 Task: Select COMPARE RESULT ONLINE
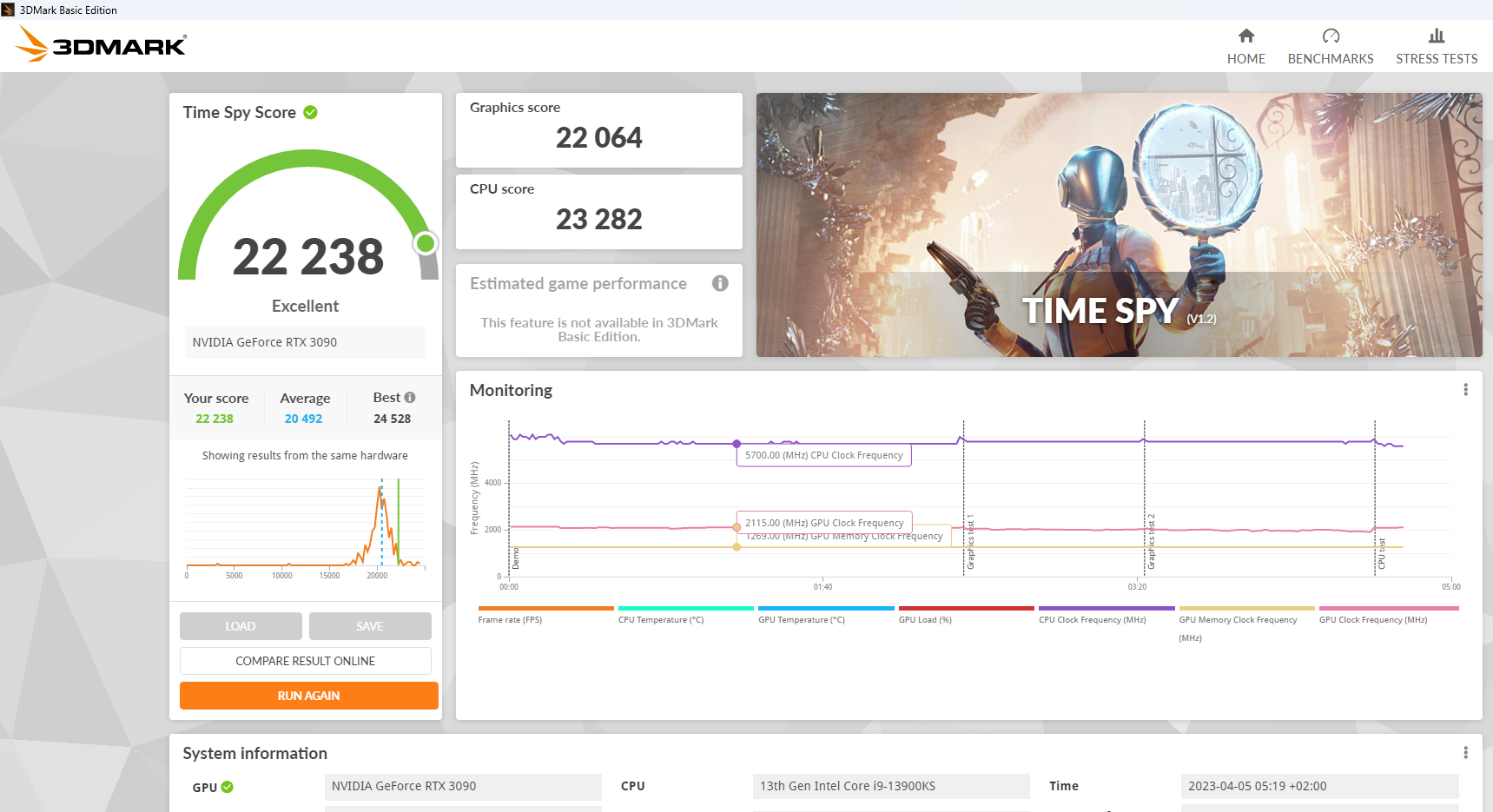click(306, 661)
